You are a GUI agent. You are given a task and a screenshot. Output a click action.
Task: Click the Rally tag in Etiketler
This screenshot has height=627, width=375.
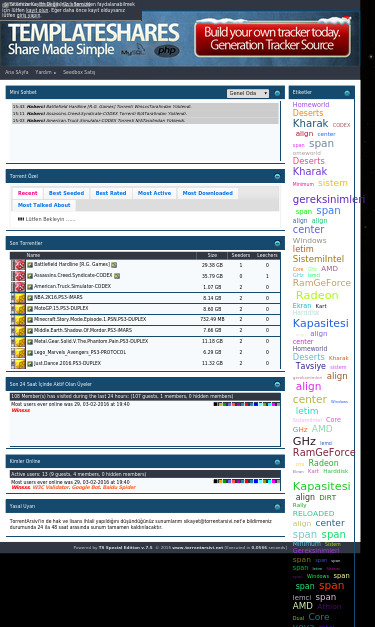(299, 505)
